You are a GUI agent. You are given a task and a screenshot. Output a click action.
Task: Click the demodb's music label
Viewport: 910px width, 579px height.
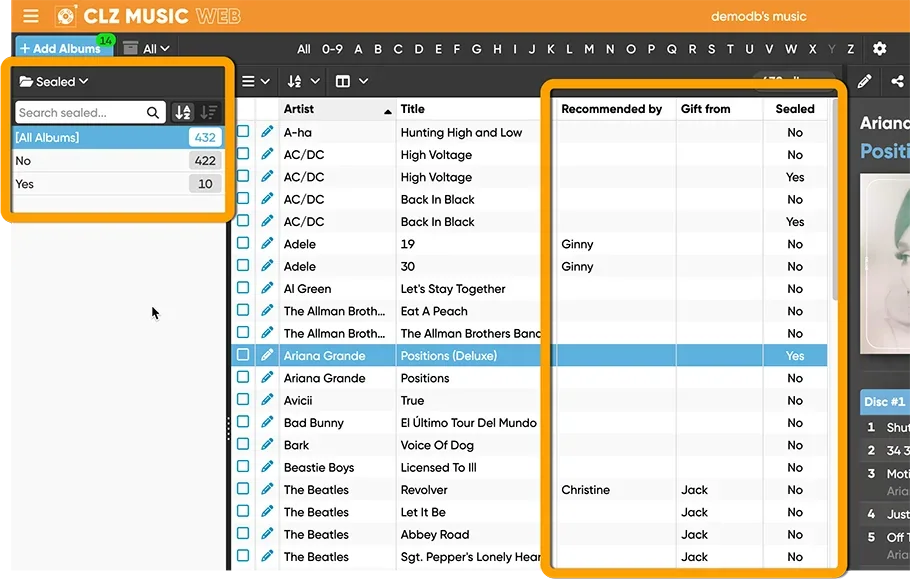point(759,16)
